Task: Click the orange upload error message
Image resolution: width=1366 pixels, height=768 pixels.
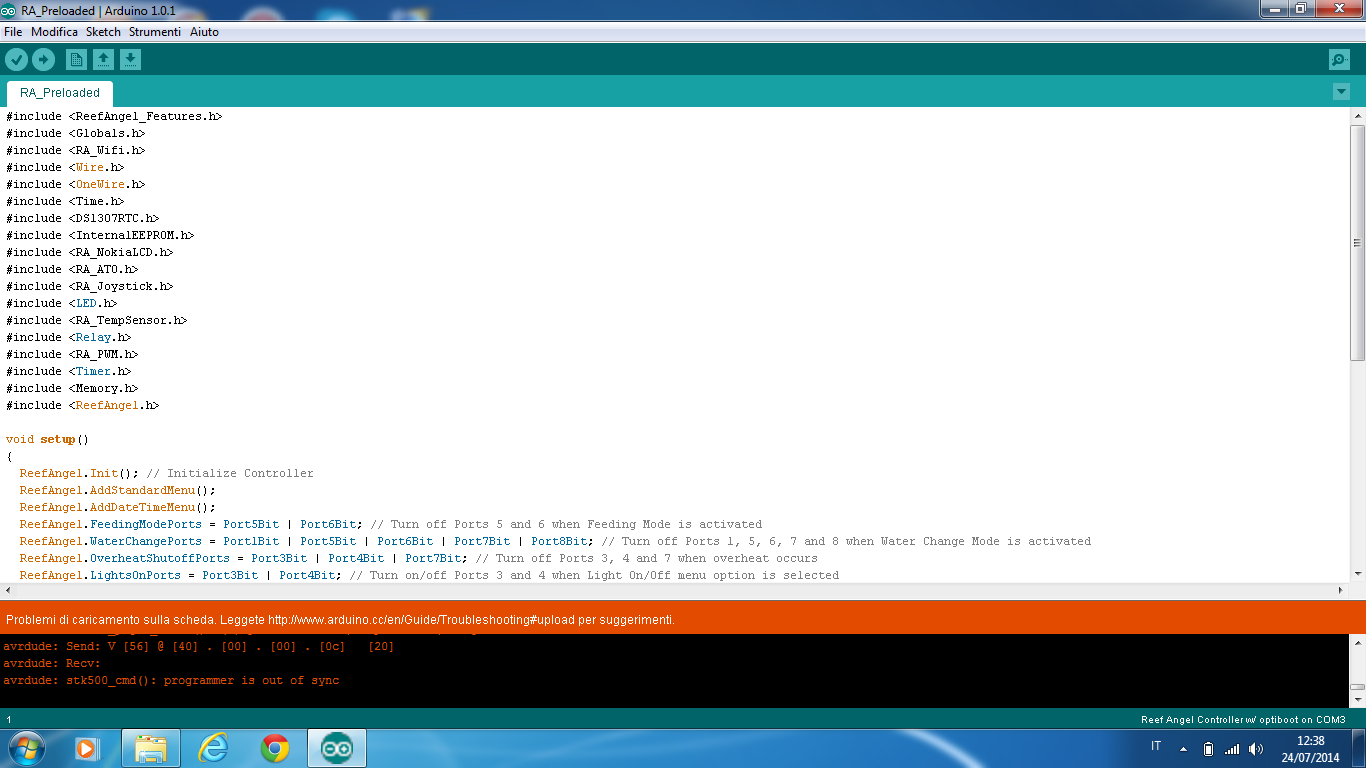Action: pos(340,620)
